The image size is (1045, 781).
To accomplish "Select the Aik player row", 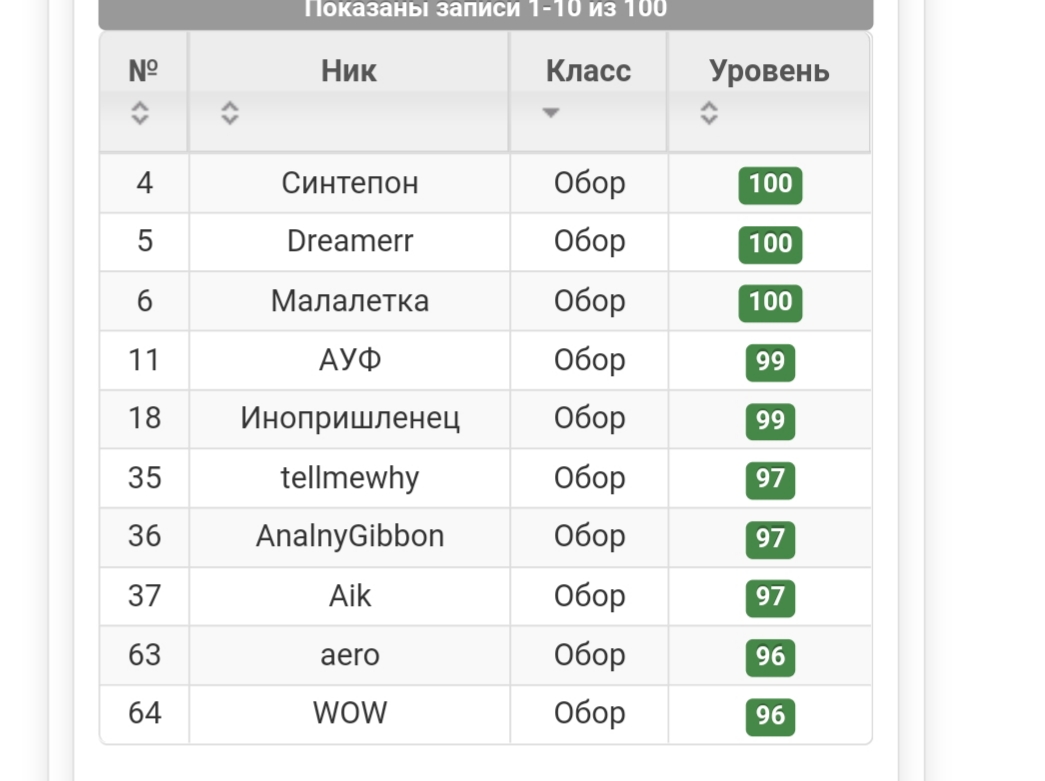I will click(x=350, y=596).
